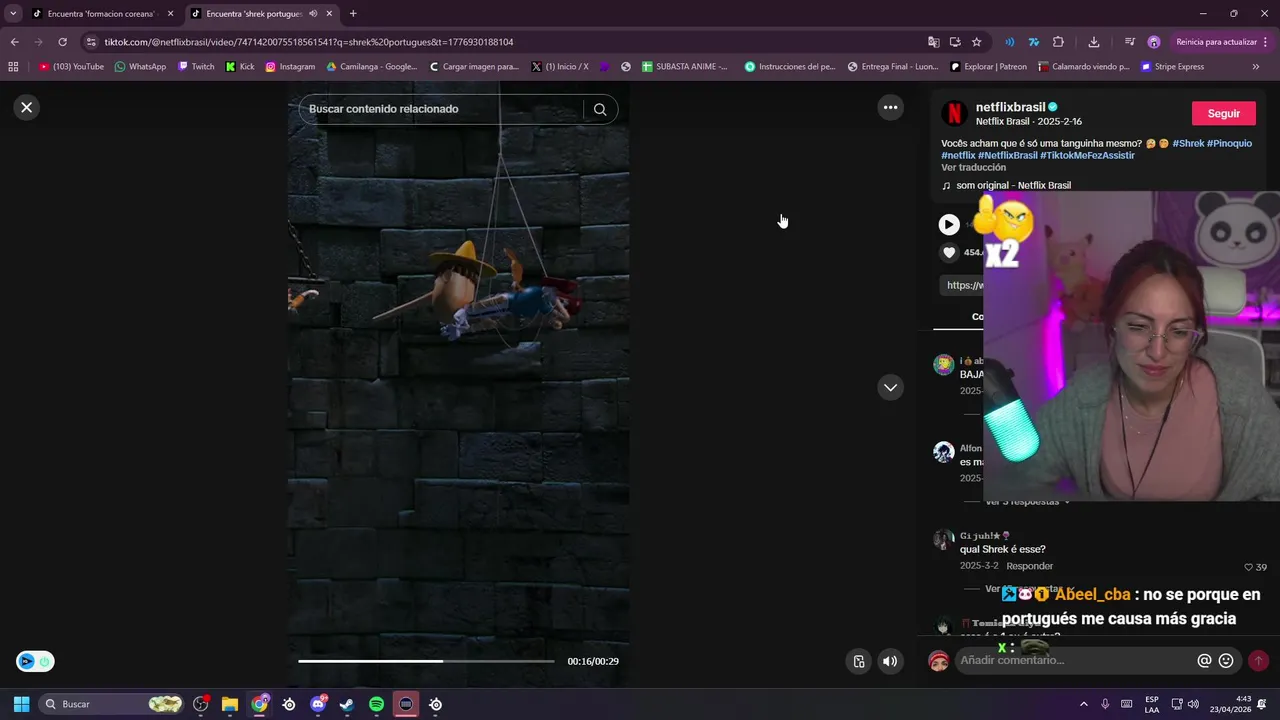Open the #TiktokMeFezAssistir hashtag
The width and height of the screenshot is (1280, 720).
[x=1087, y=155]
